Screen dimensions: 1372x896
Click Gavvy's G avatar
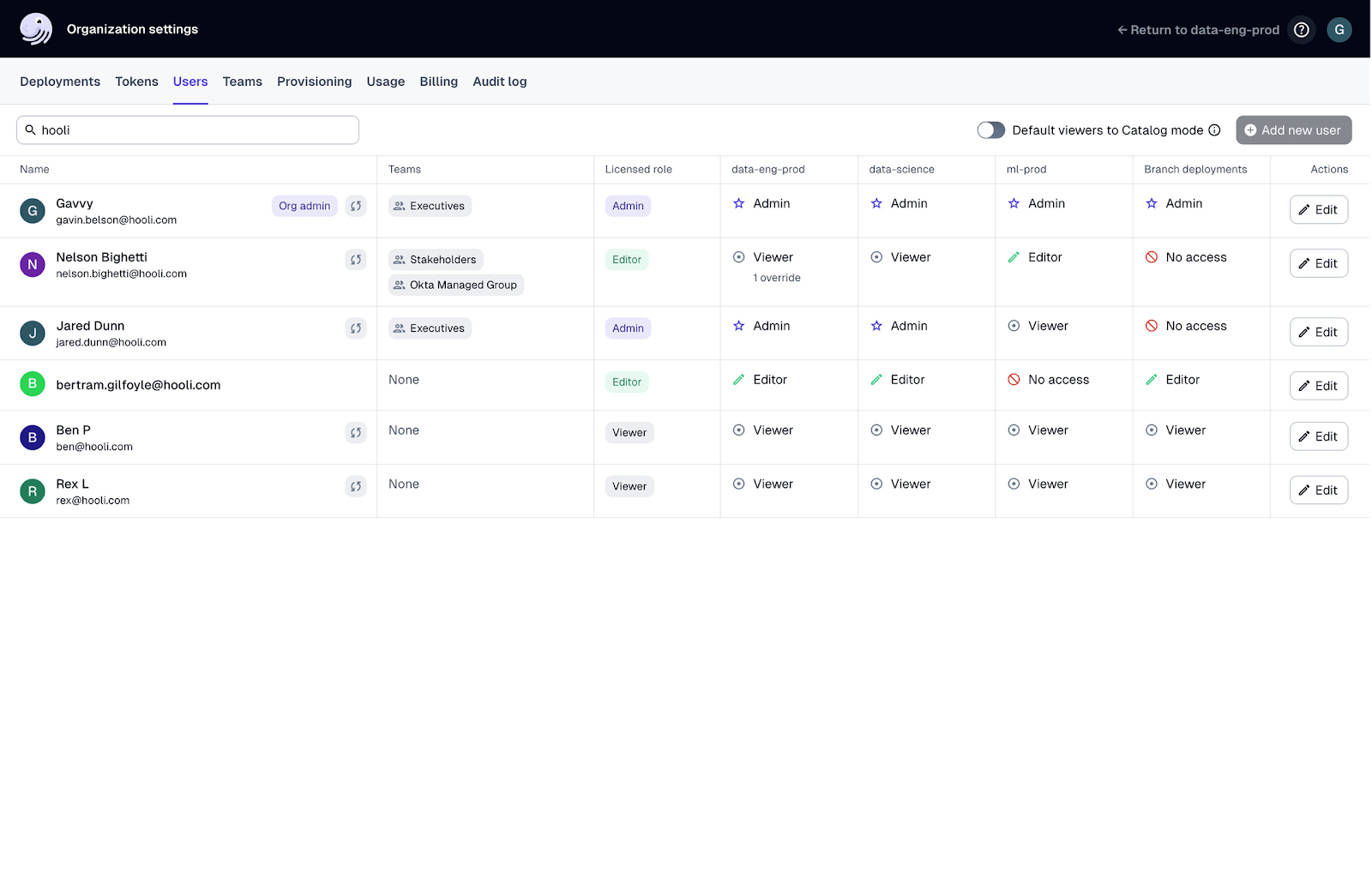[33, 211]
